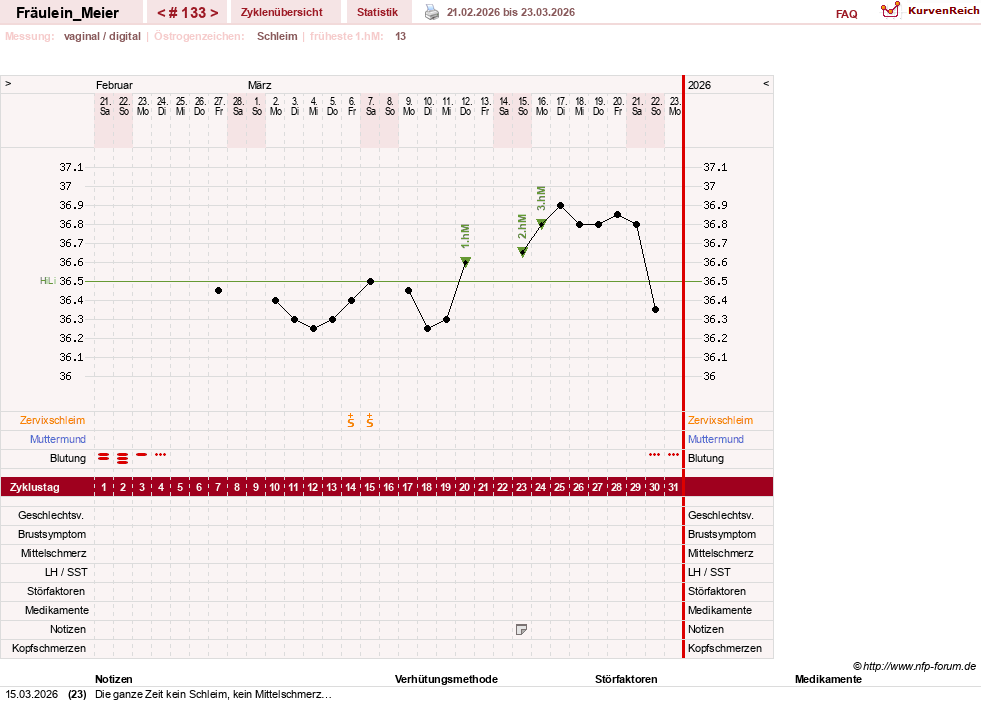Open the note icon on cycle day 23

tap(521, 629)
